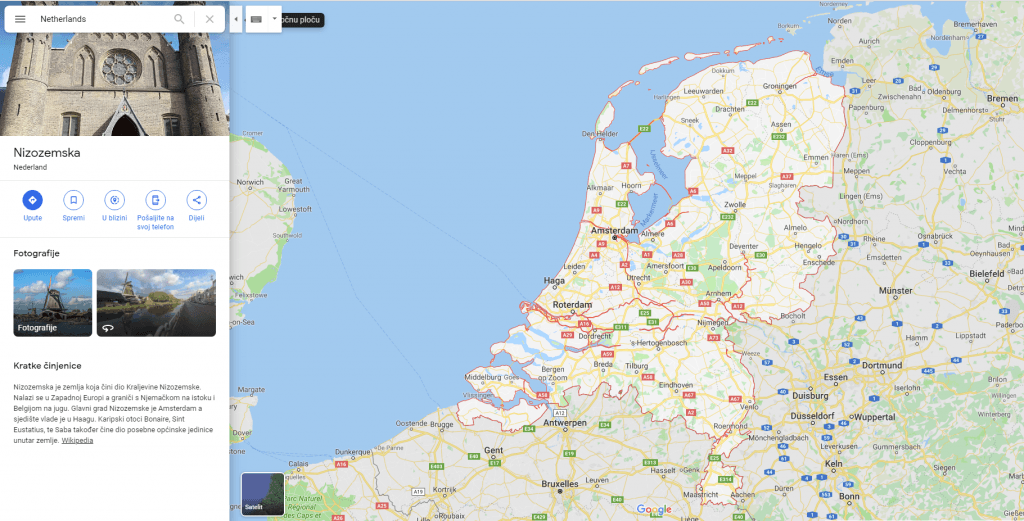Click Düsseldorf label on map

(x=812, y=416)
